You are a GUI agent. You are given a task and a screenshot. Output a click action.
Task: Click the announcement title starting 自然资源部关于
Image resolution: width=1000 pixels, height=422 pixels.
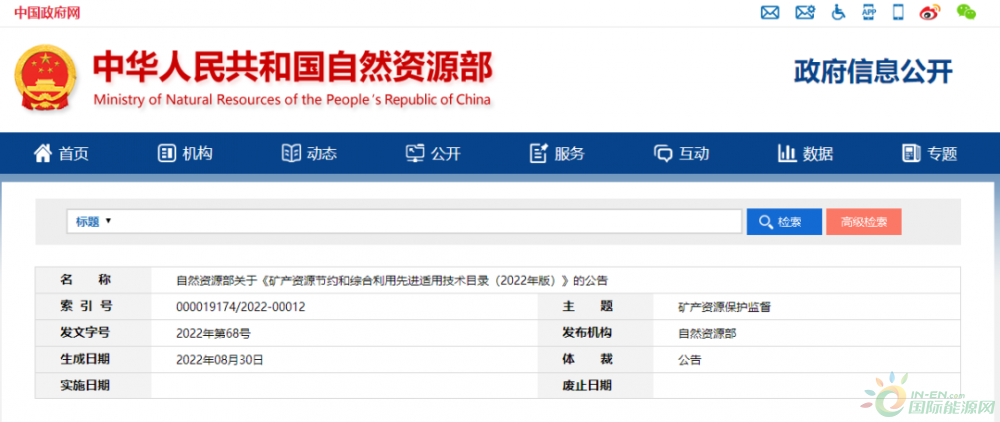[x=392, y=280]
